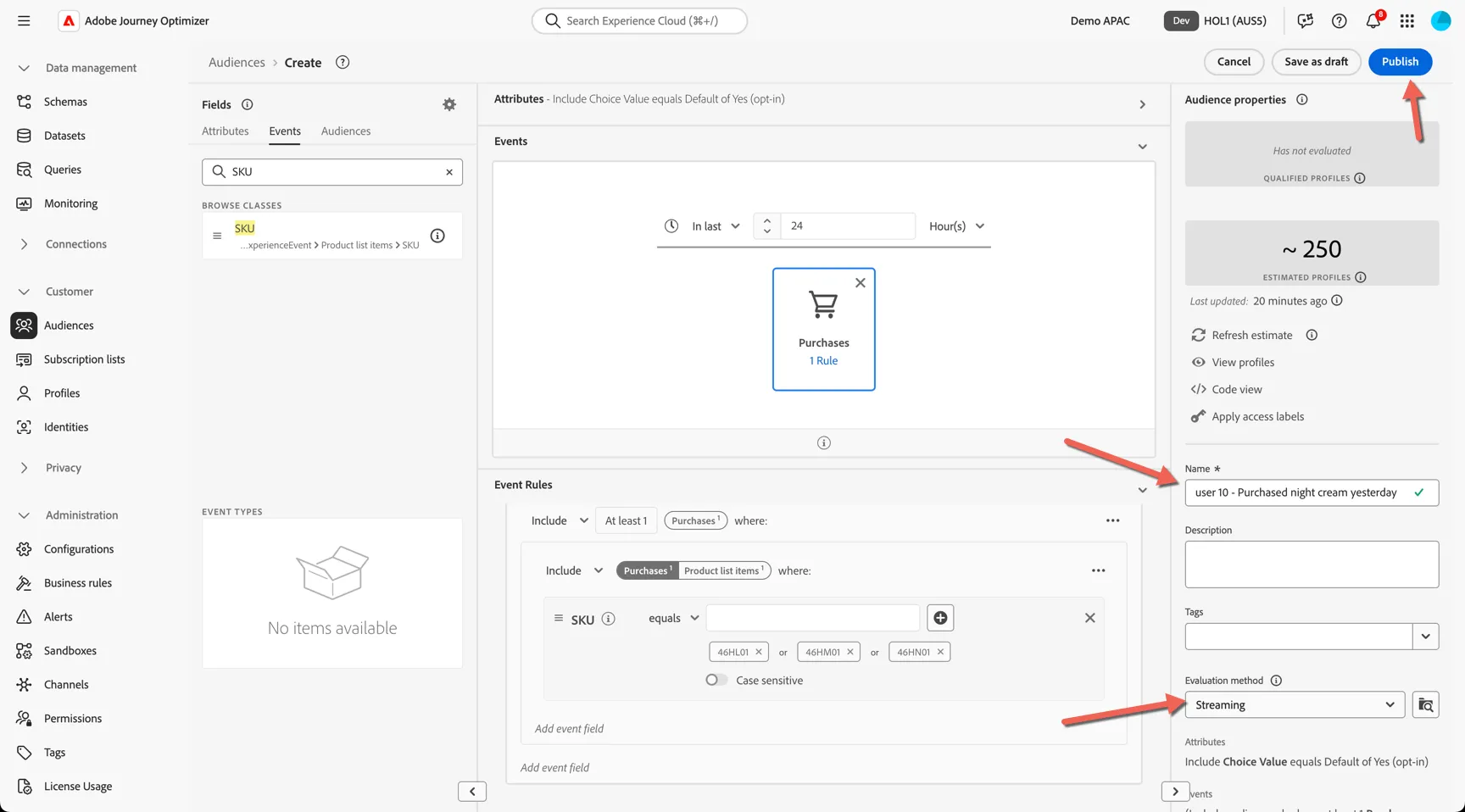Collapse the Events section chevron

pyautogui.click(x=1142, y=147)
